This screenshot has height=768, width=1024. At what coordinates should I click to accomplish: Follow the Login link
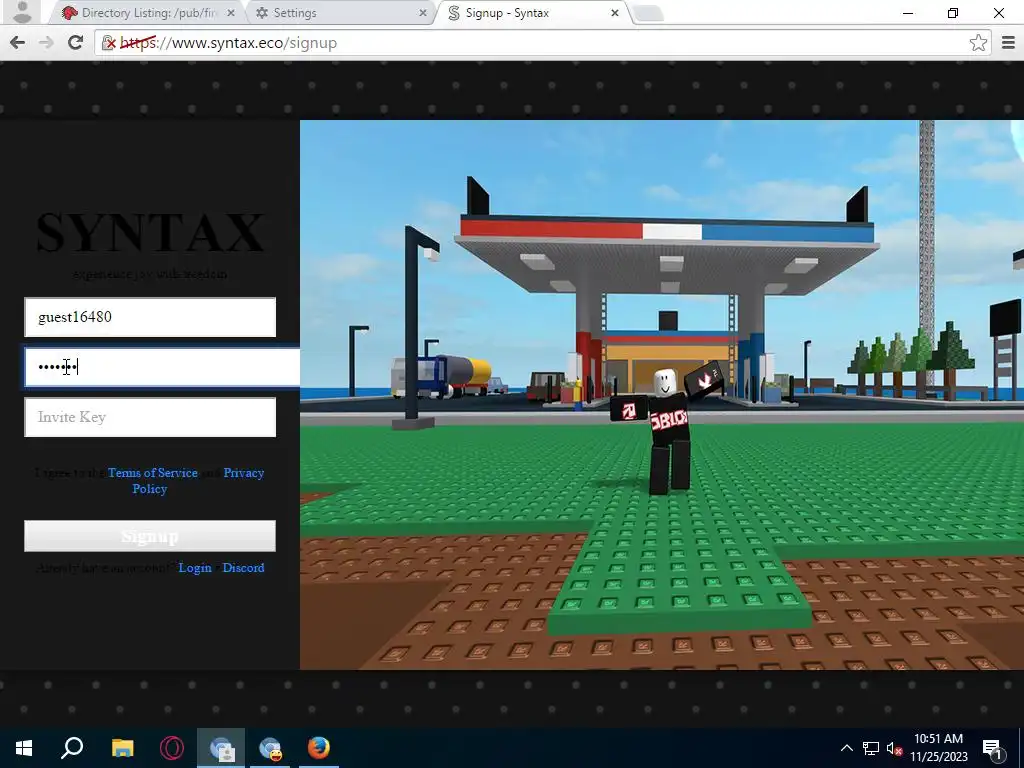coord(195,568)
